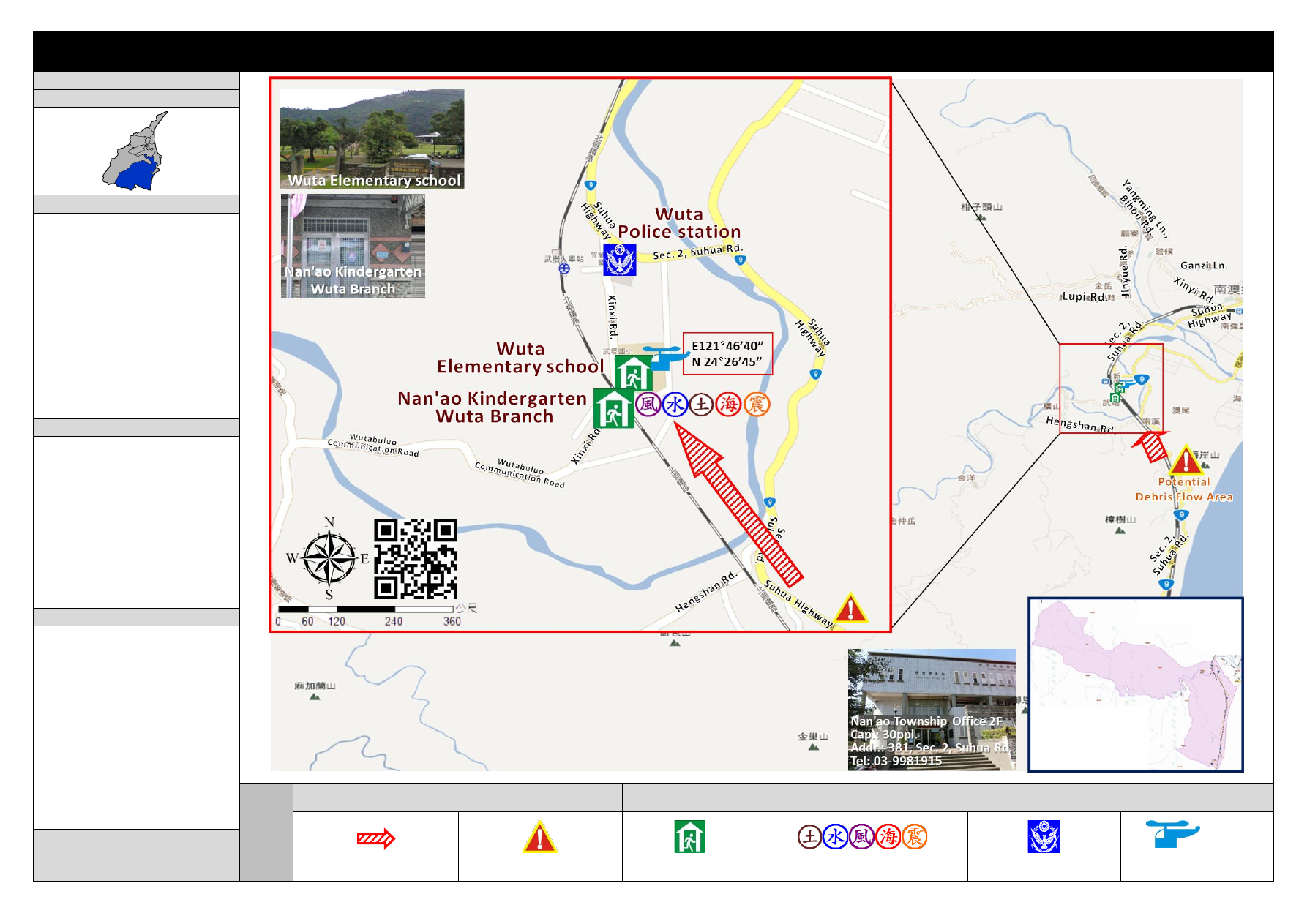1307x924 pixels.
Task: Click the 海 circle in the legend
Action: point(888,836)
